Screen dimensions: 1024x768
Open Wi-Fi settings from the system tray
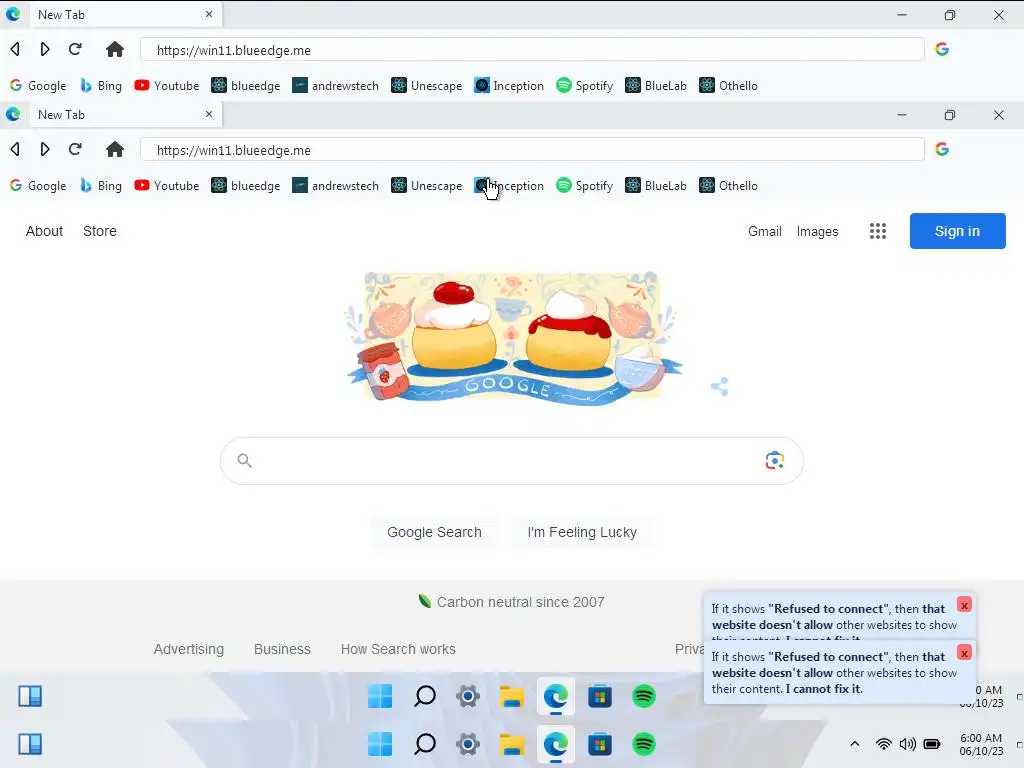pyautogui.click(x=884, y=744)
